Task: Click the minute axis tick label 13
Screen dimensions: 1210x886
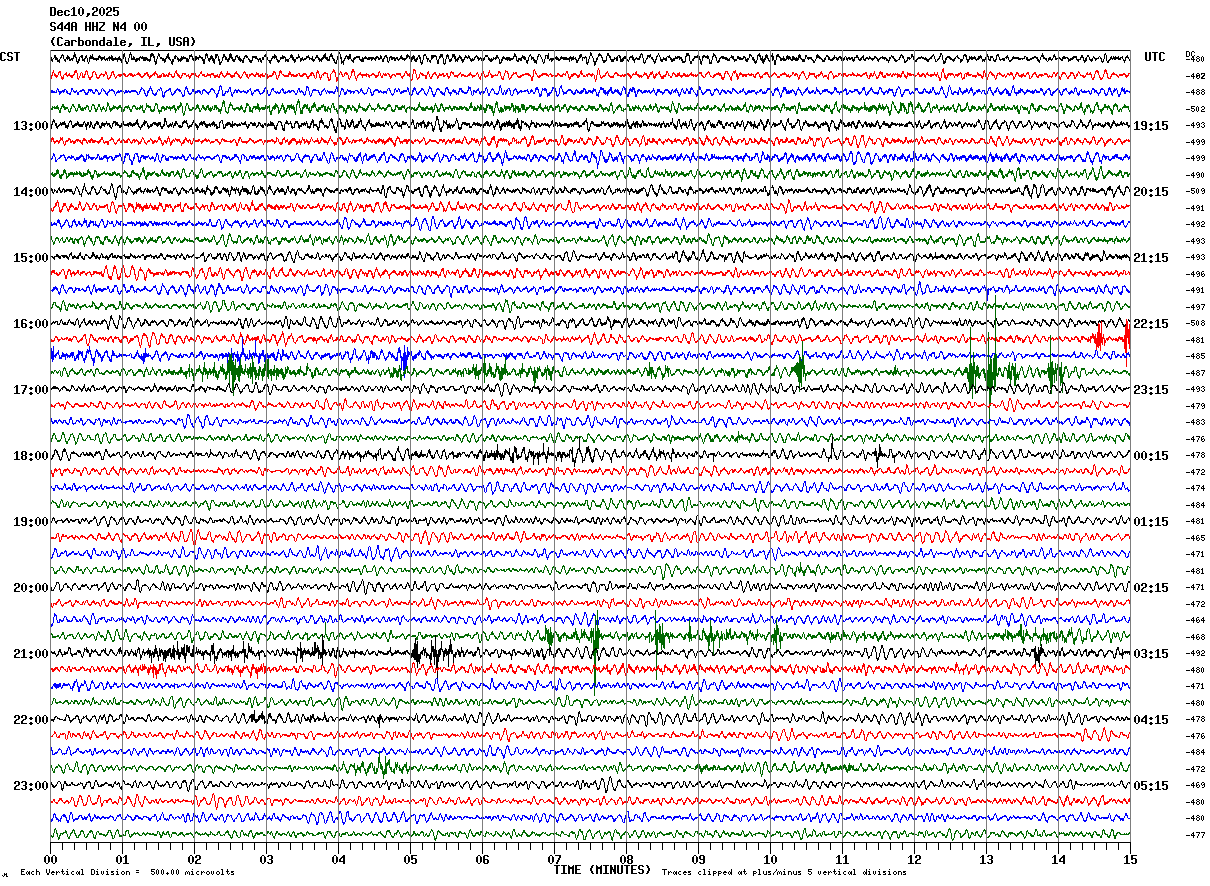Action: (x=986, y=858)
